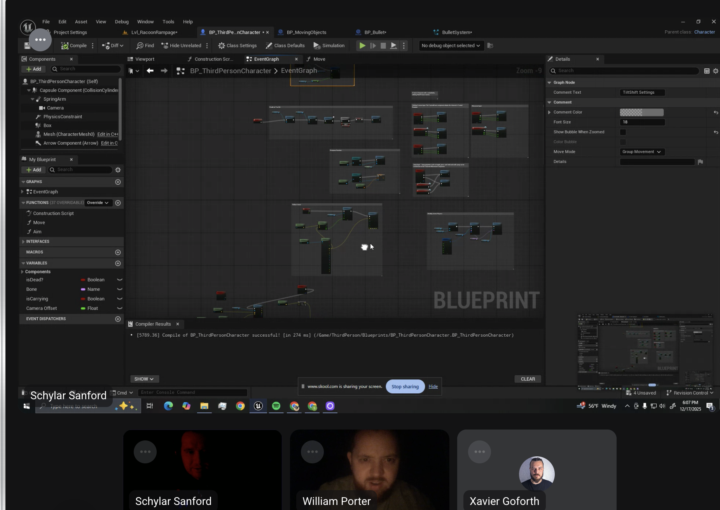Click Stop sharing button
Viewport: 720px width, 510px height.
point(404,385)
